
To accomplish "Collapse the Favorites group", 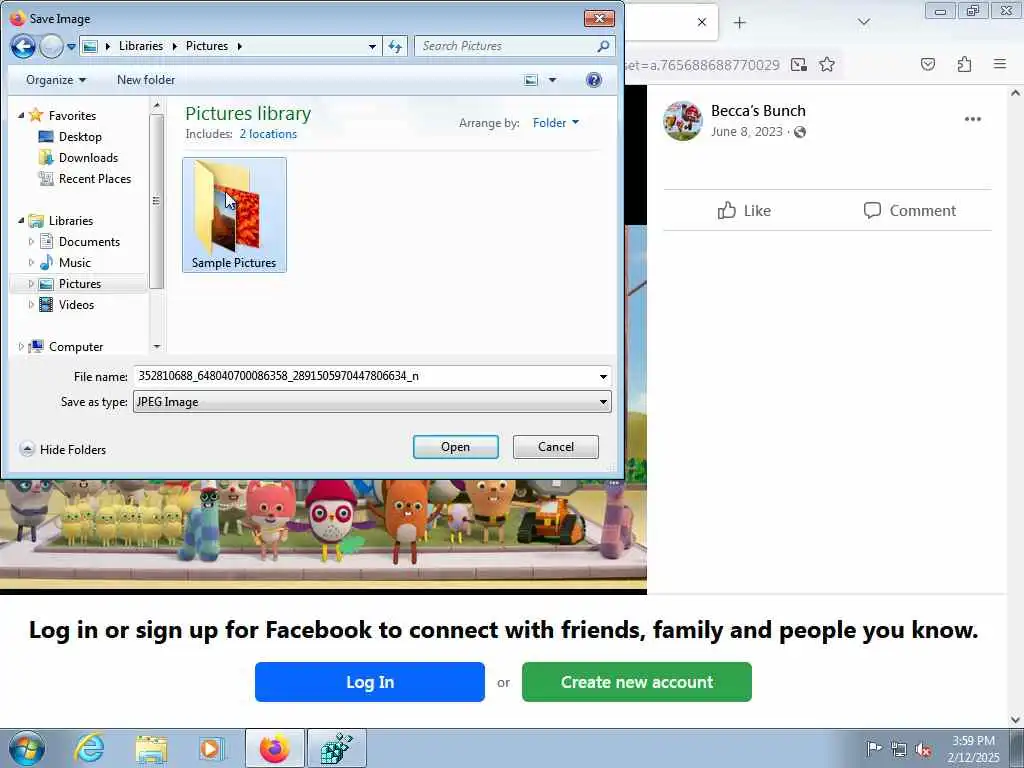I will pyautogui.click(x=21, y=116).
